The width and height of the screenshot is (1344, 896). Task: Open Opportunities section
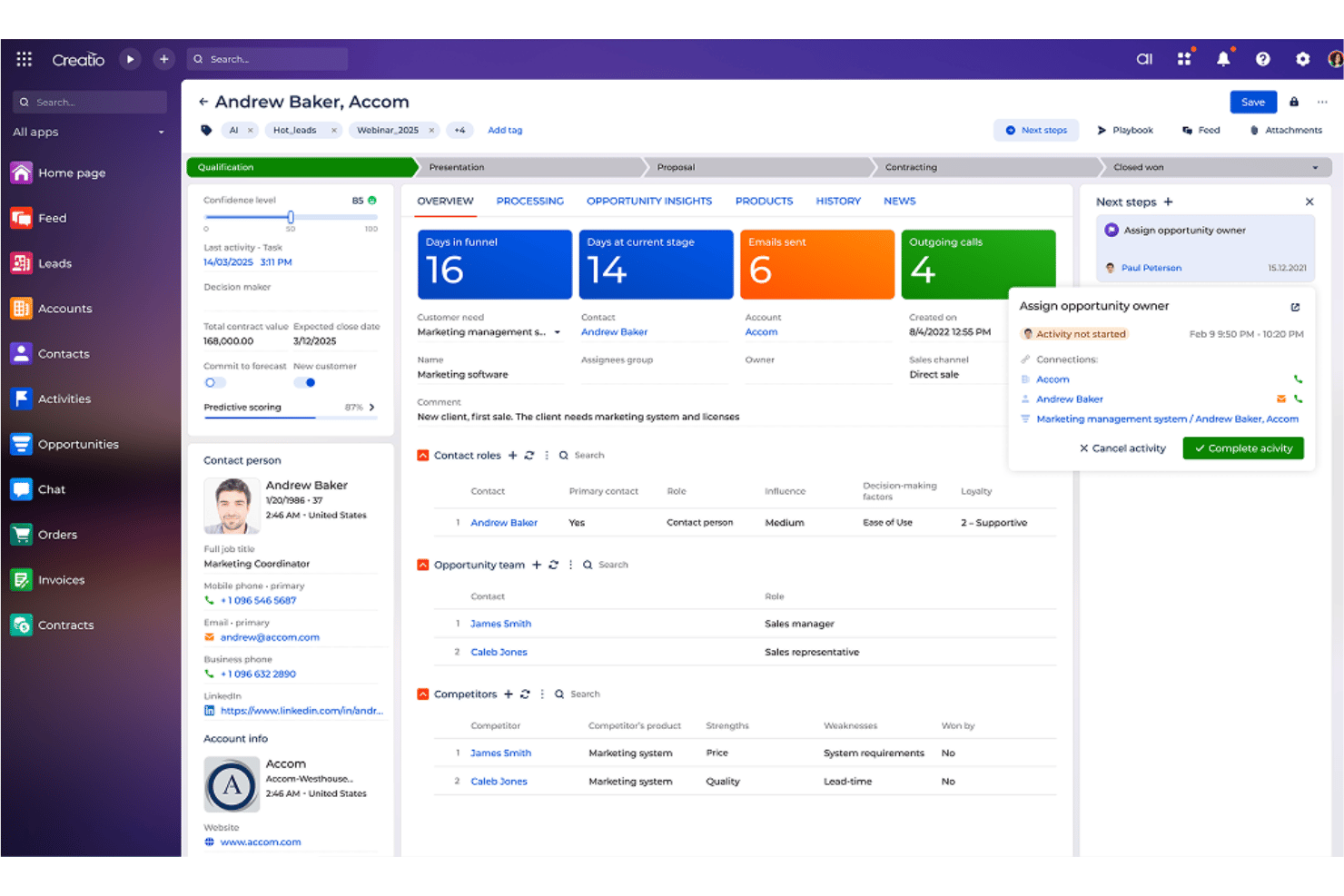pos(65,444)
